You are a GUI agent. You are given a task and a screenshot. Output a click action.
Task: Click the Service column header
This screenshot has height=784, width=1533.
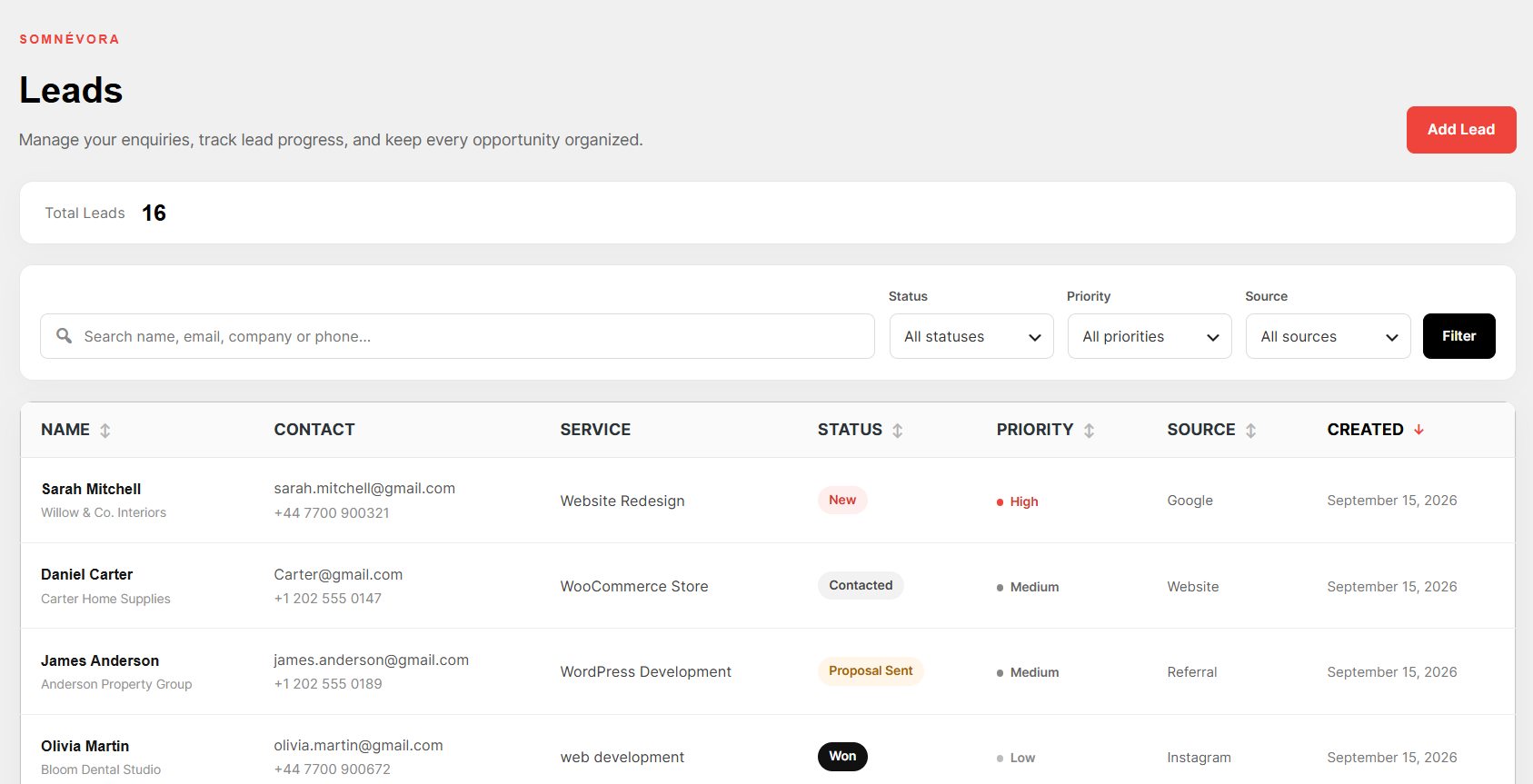tap(595, 430)
